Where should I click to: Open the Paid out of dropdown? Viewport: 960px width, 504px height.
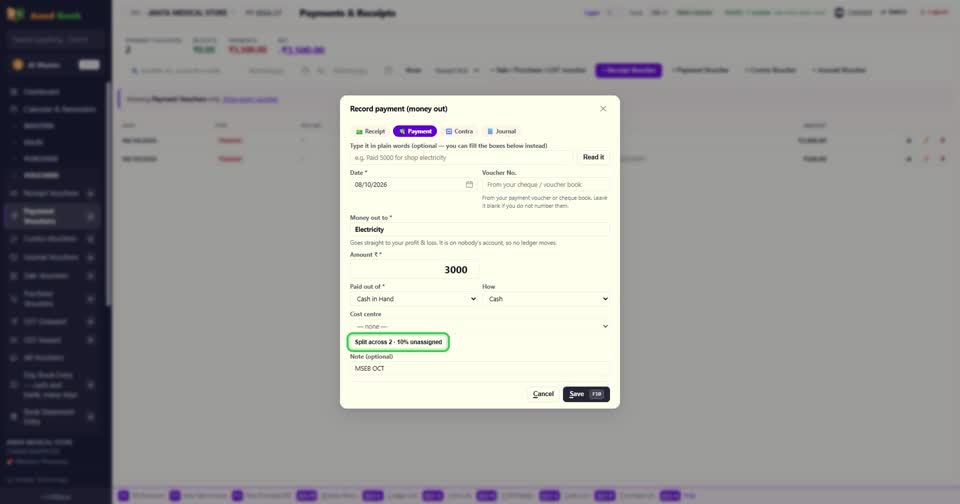click(414, 299)
